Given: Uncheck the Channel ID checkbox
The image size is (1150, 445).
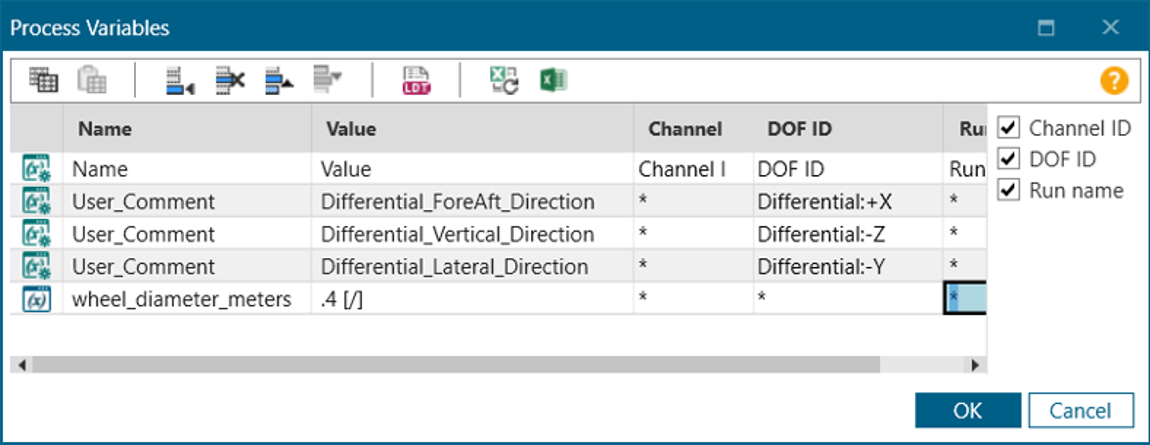Looking at the screenshot, I should [x=1009, y=128].
